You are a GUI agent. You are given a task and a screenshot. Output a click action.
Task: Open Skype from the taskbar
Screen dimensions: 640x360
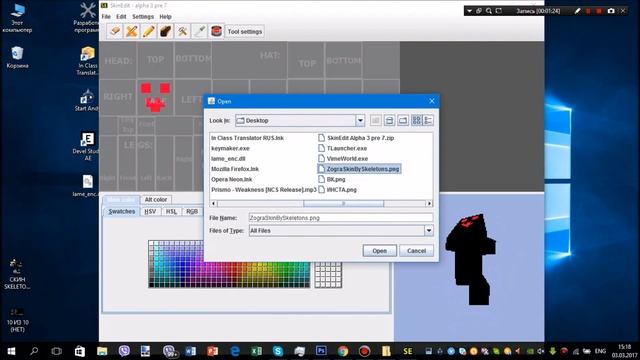click(x=278, y=351)
